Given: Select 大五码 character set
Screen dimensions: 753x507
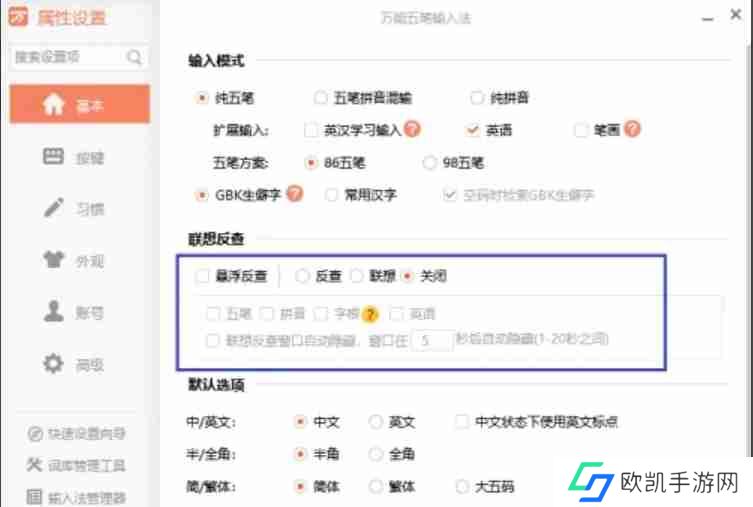Looking at the screenshot, I should (462, 486).
